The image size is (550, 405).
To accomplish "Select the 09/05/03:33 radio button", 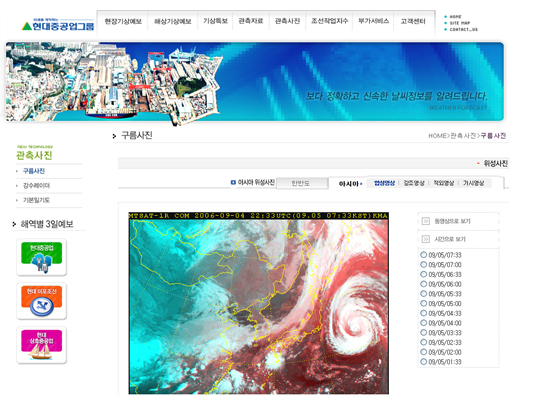I will (x=423, y=333).
